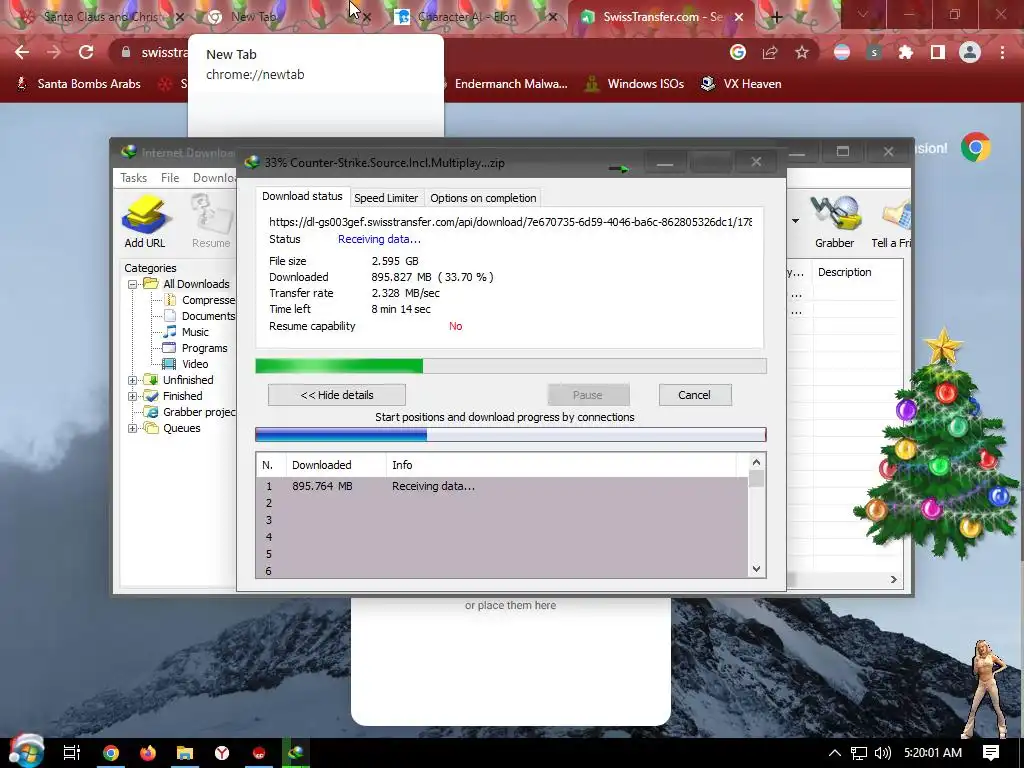The width and height of the screenshot is (1024, 768).
Task: Click the Resume toolbar icon in IDM
Action: click(211, 220)
